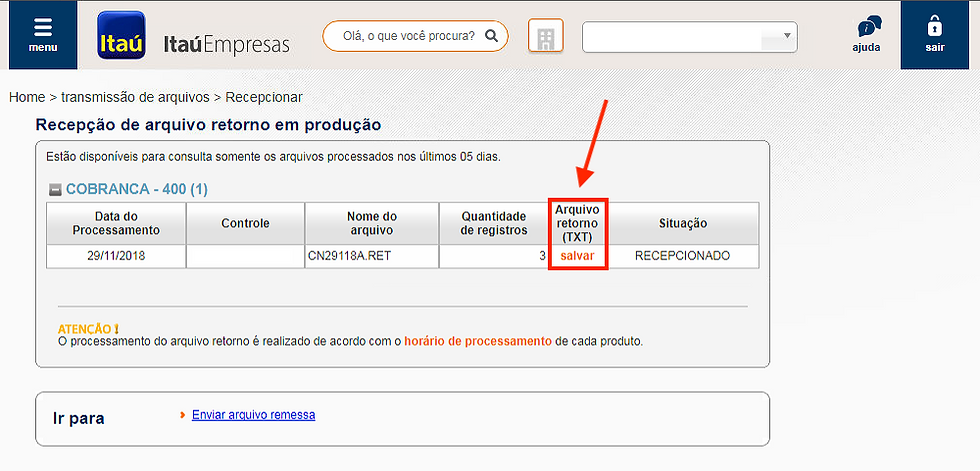980x471 pixels.
Task: Open the horário de processamento link
Action: [478, 342]
